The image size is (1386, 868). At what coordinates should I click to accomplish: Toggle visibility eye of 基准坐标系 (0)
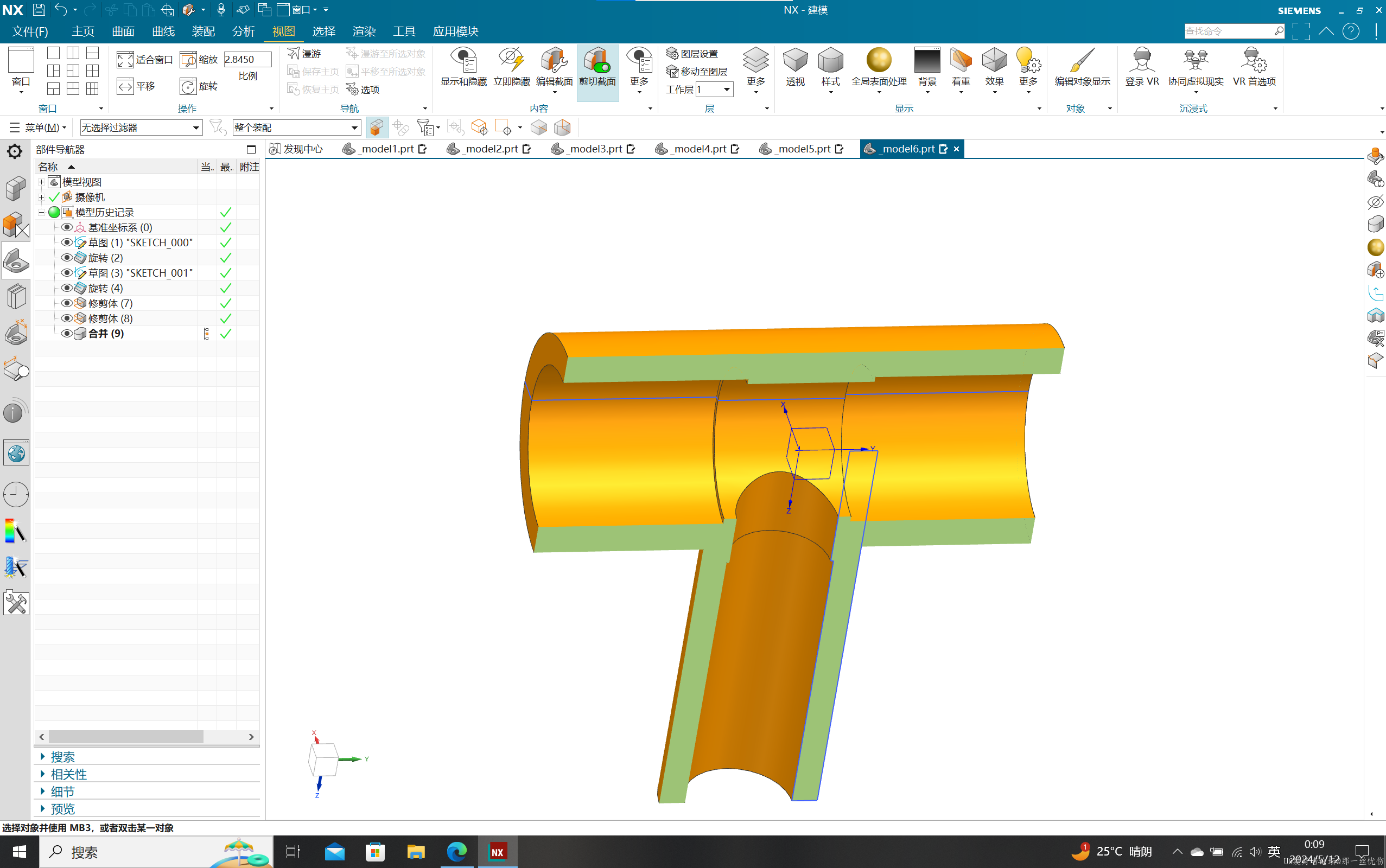(67, 227)
